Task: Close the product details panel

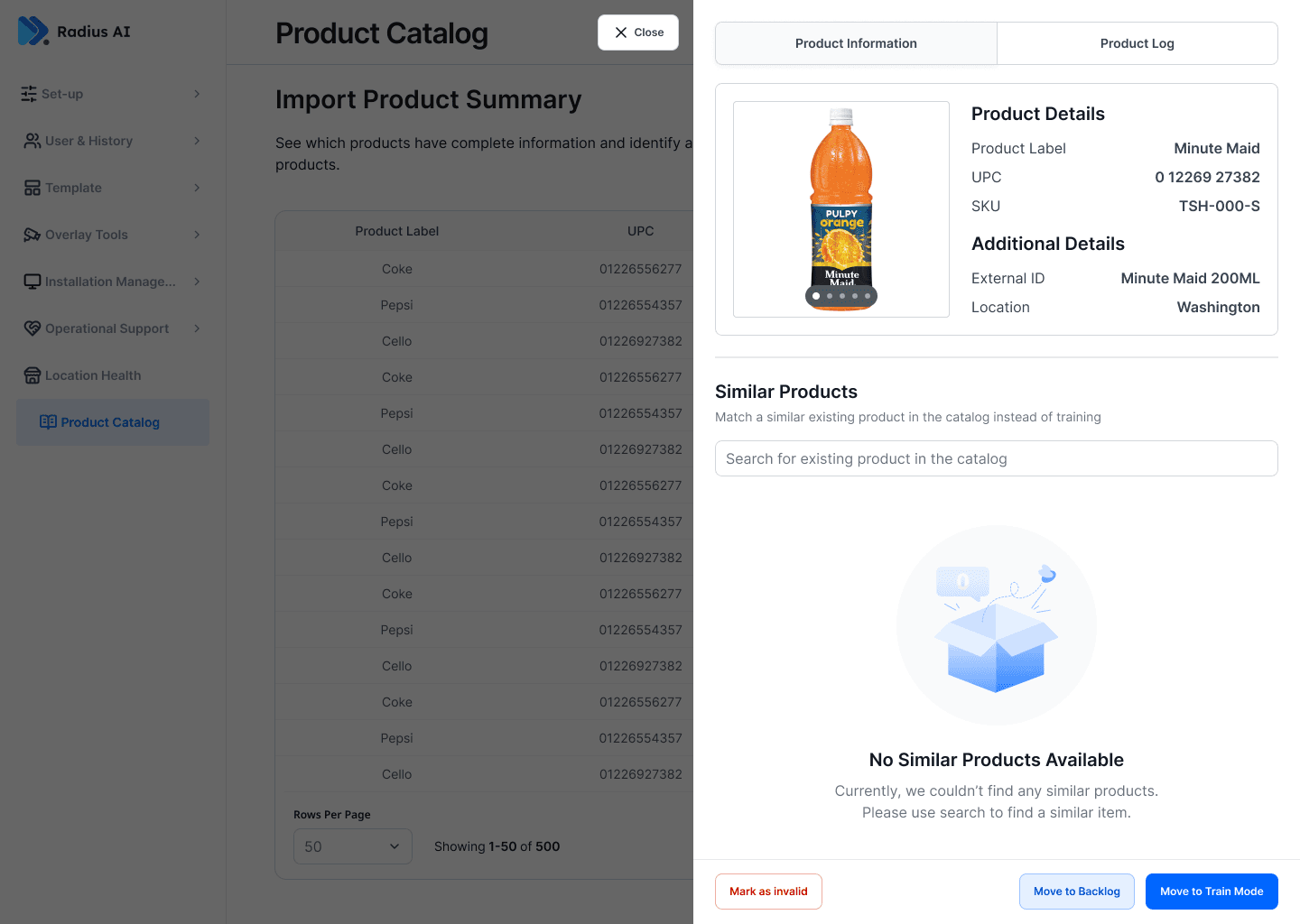Action: tap(638, 32)
